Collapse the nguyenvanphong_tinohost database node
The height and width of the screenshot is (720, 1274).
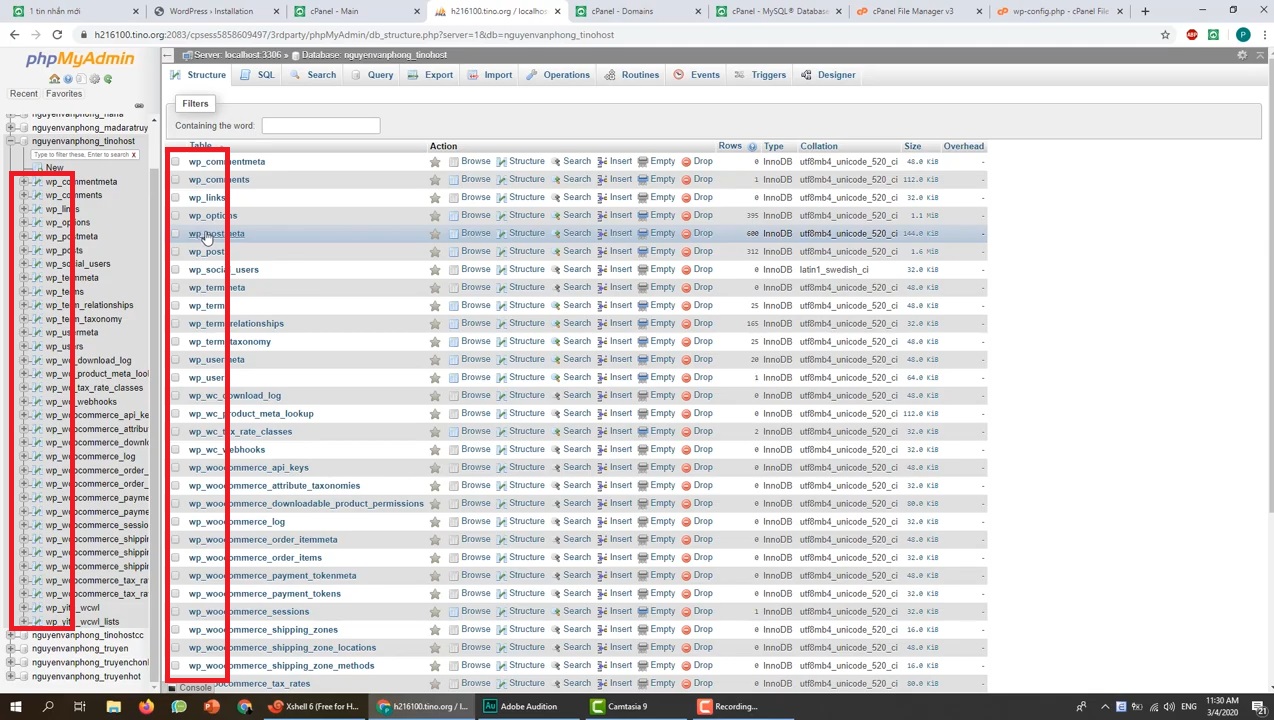tap(10, 141)
